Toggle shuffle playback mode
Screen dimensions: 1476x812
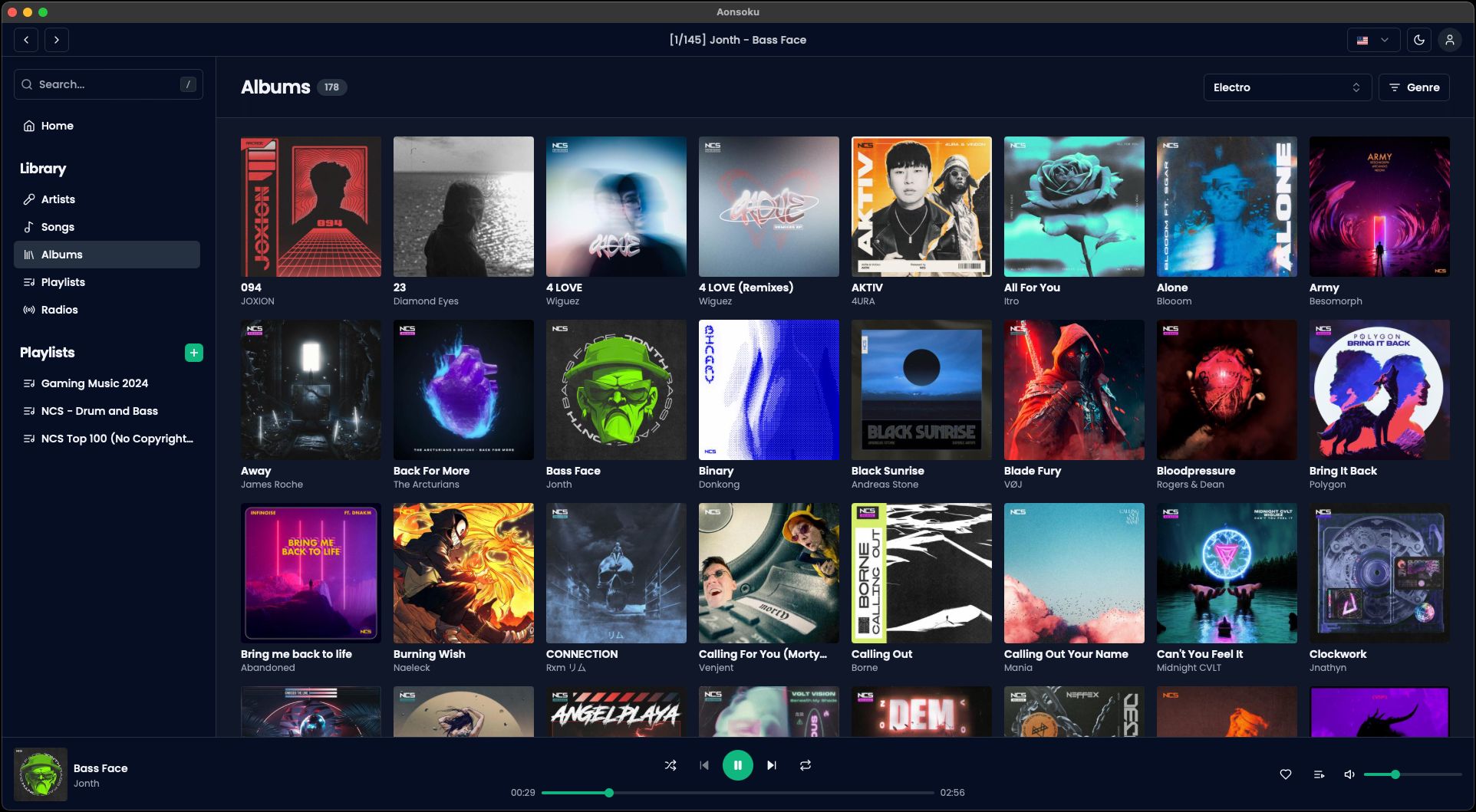point(670,764)
